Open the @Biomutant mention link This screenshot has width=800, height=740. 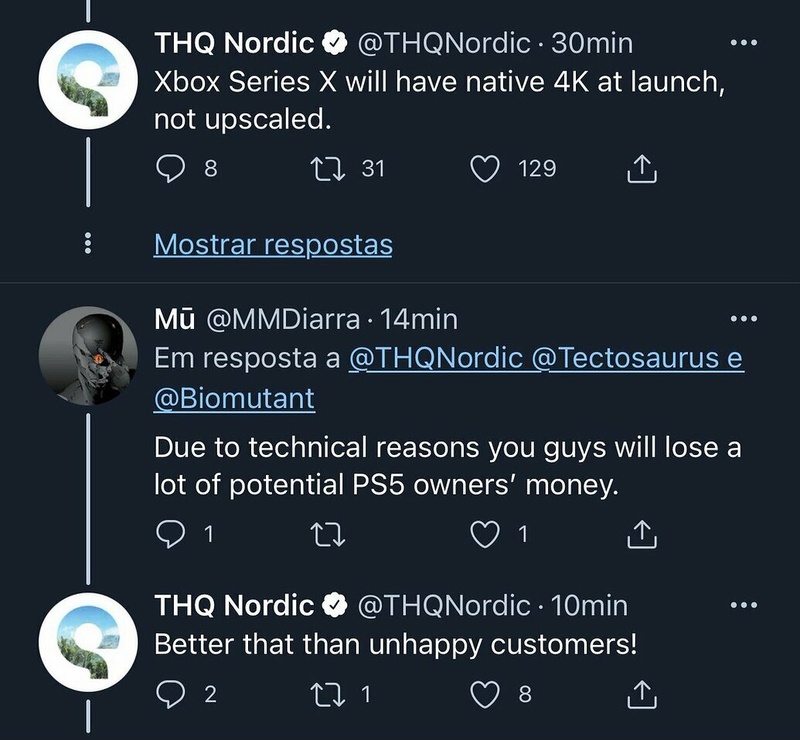pyautogui.click(x=234, y=399)
